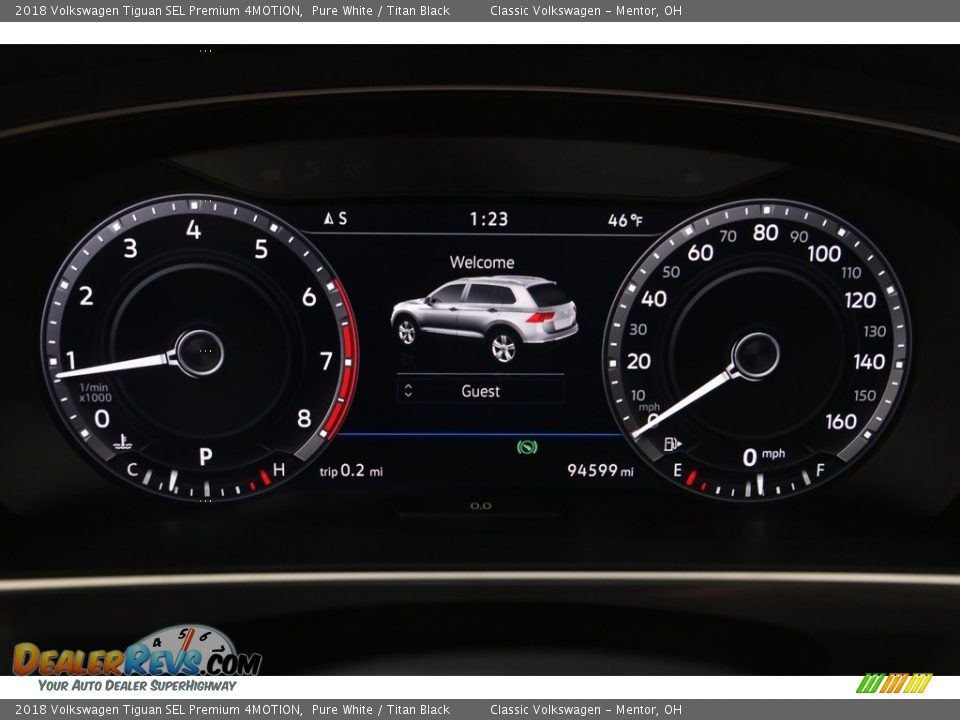The width and height of the screenshot is (960, 720).
Task: Click the tachometer needle center hub
Action: click(x=199, y=353)
